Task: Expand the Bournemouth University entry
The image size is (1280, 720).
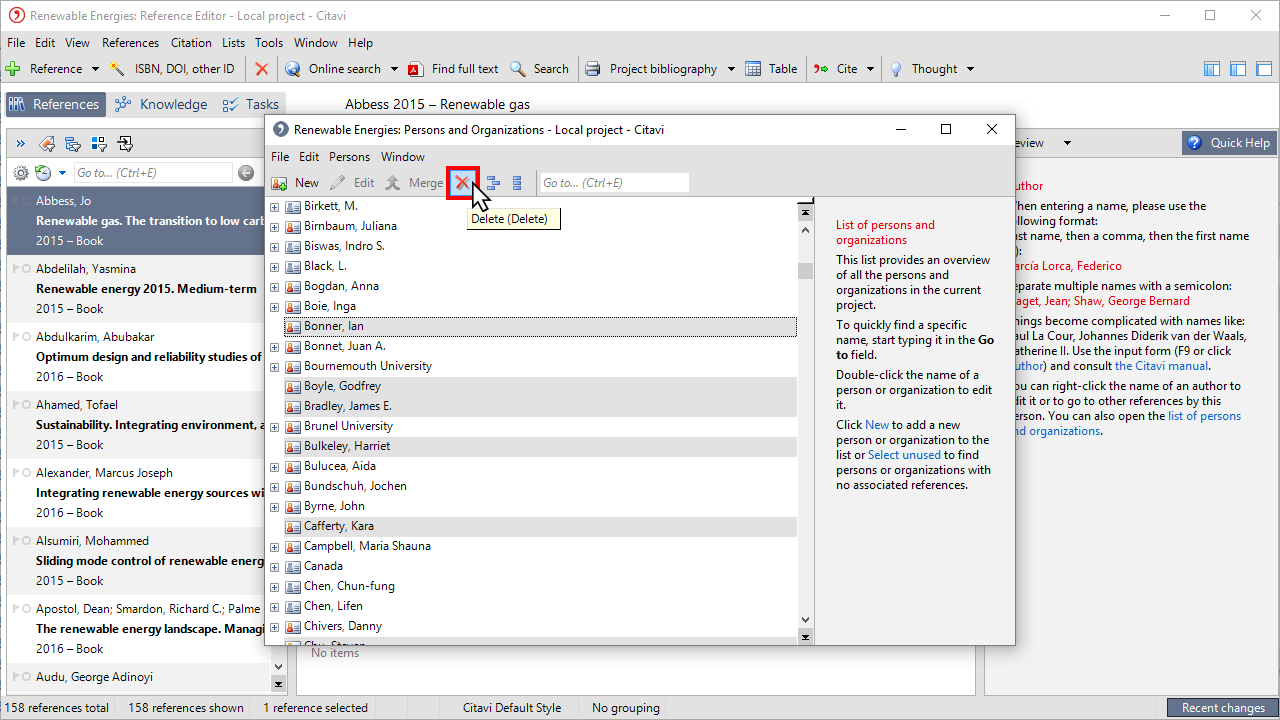Action: click(x=275, y=366)
